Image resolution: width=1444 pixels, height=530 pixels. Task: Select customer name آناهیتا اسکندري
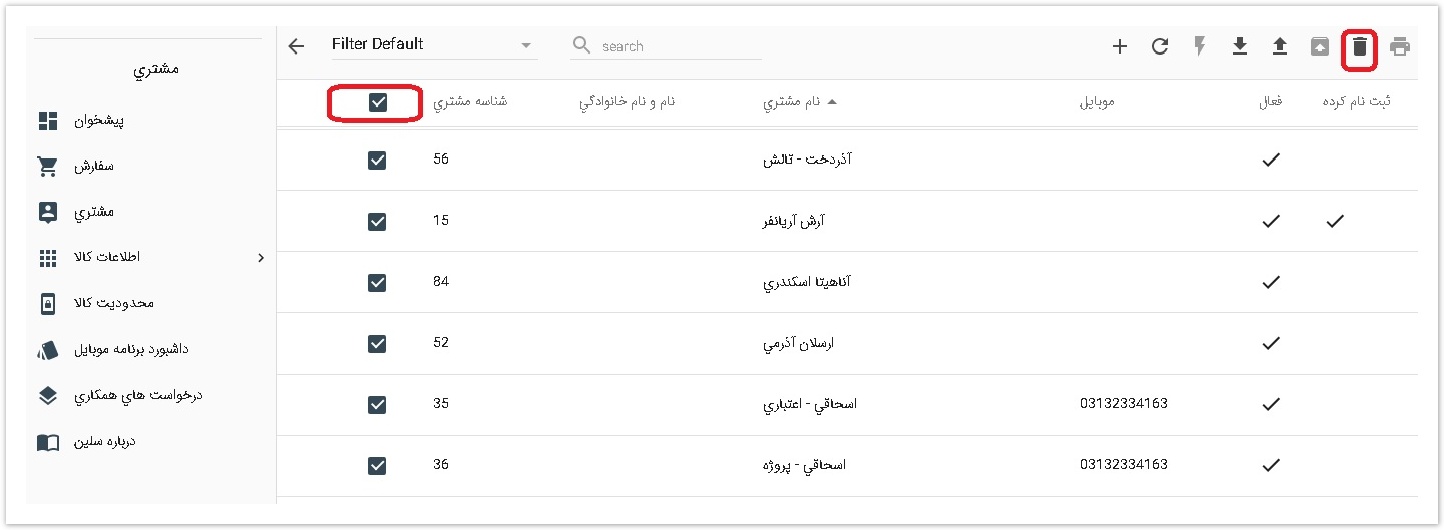pos(807,282)
